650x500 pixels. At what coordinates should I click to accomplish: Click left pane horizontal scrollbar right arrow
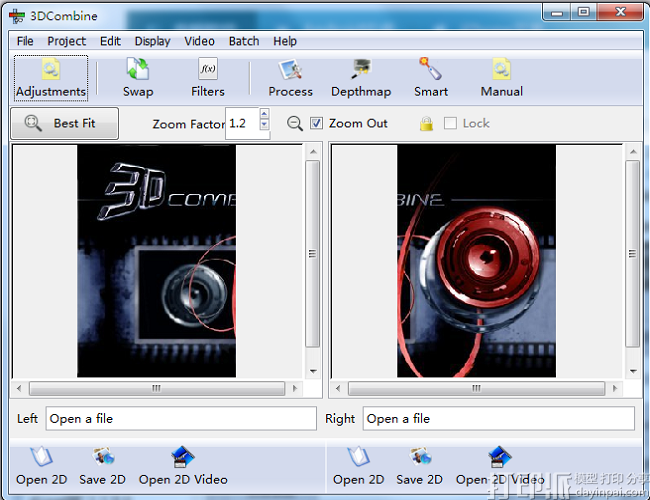coord(295,388)
